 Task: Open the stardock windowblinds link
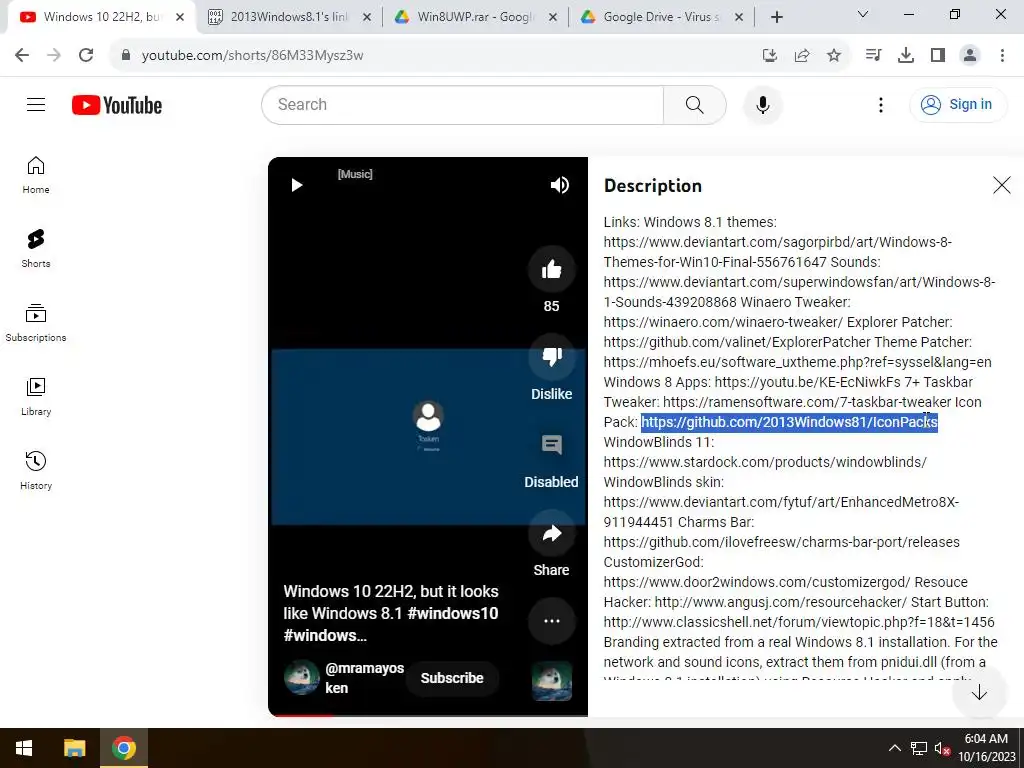765,462
